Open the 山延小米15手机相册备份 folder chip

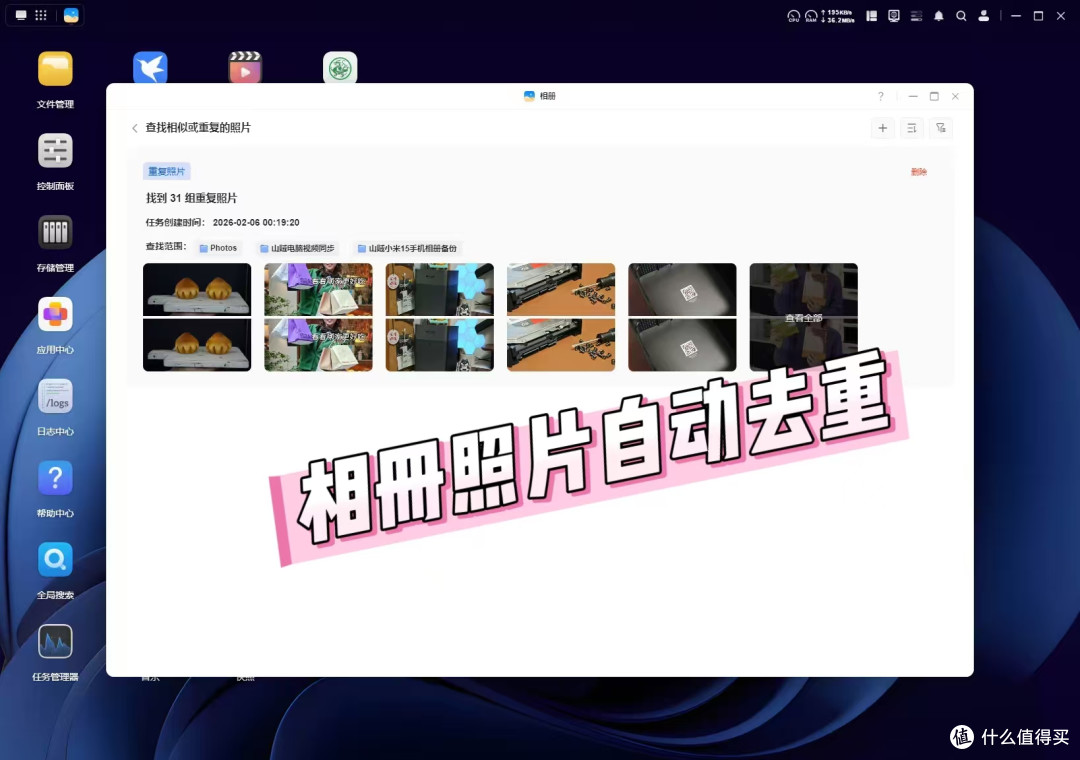407,248
